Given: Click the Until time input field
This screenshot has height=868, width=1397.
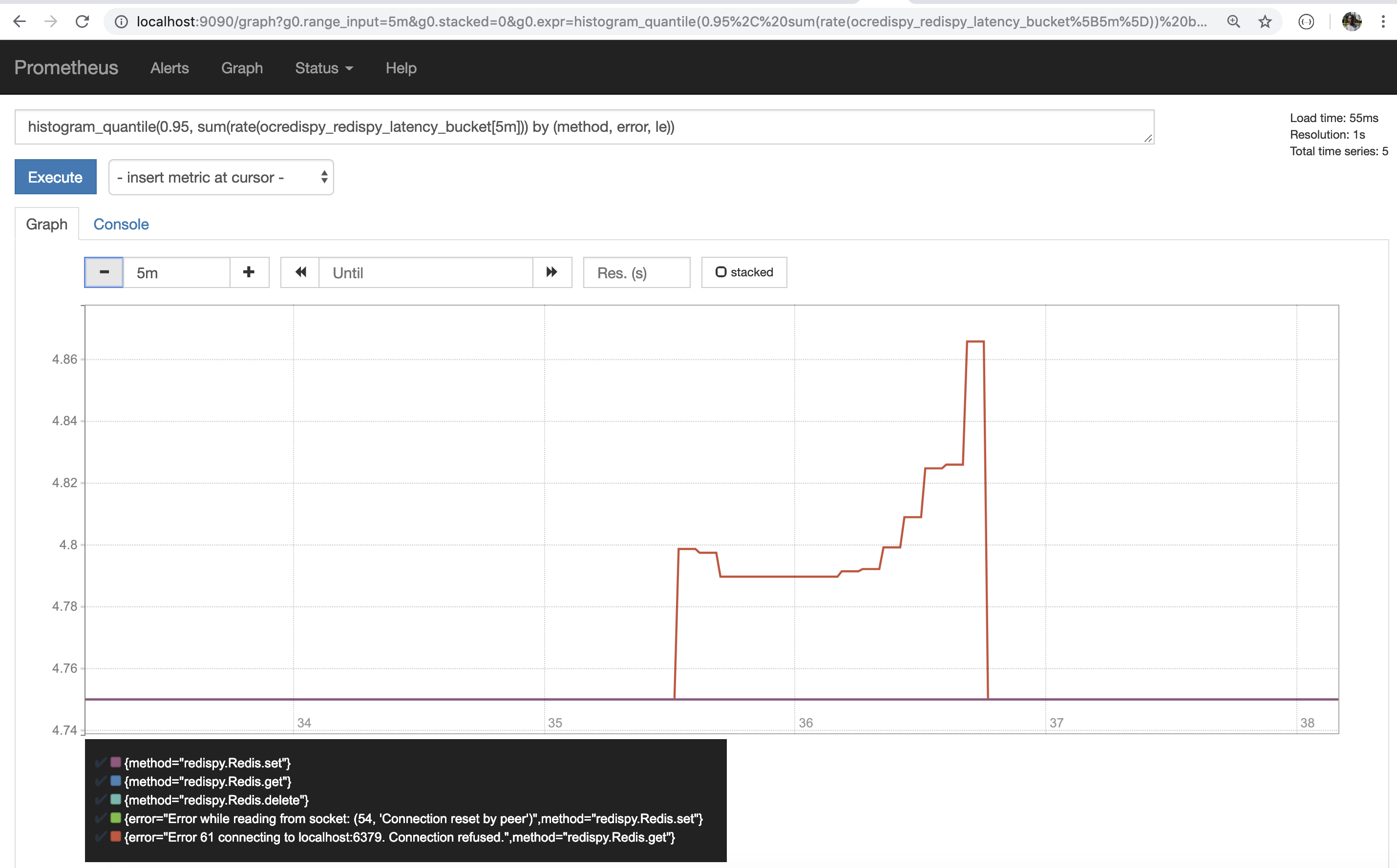Looking at the screenshot, I should 425,272.
